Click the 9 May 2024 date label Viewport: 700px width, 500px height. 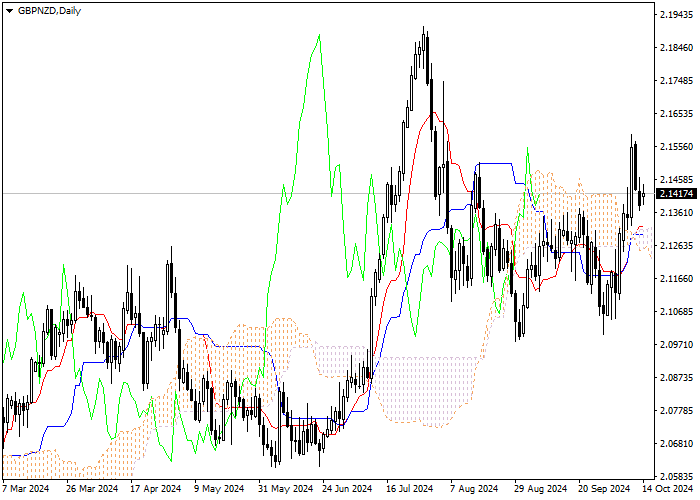click(219, 489)
